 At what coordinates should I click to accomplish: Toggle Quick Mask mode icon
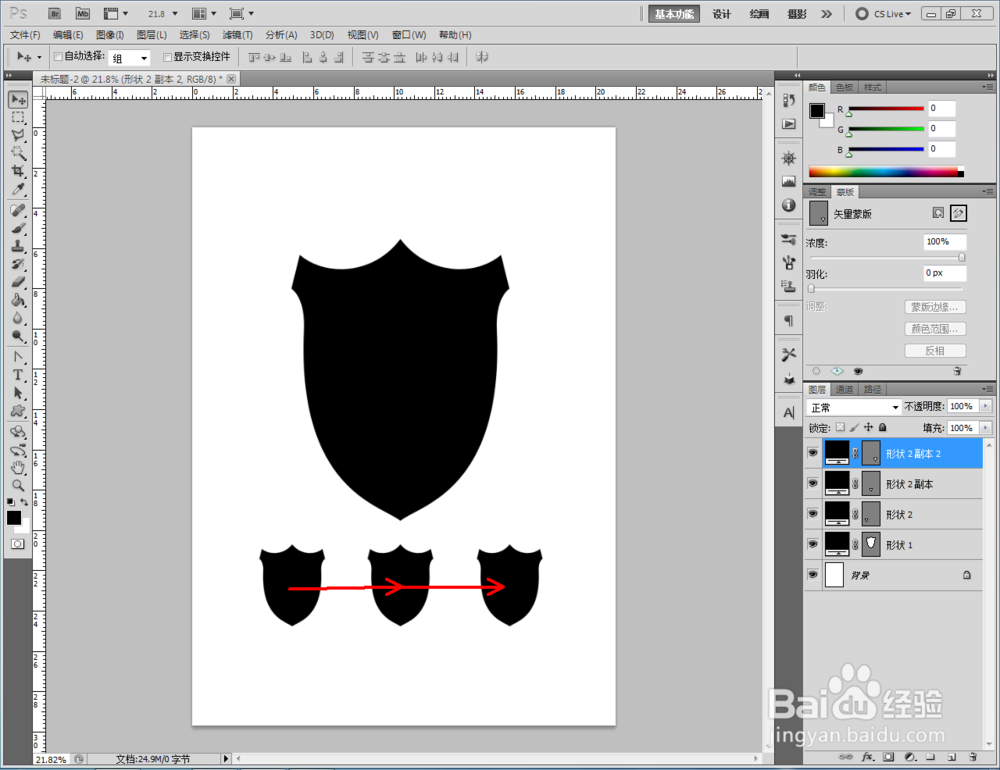click(17, 544)
